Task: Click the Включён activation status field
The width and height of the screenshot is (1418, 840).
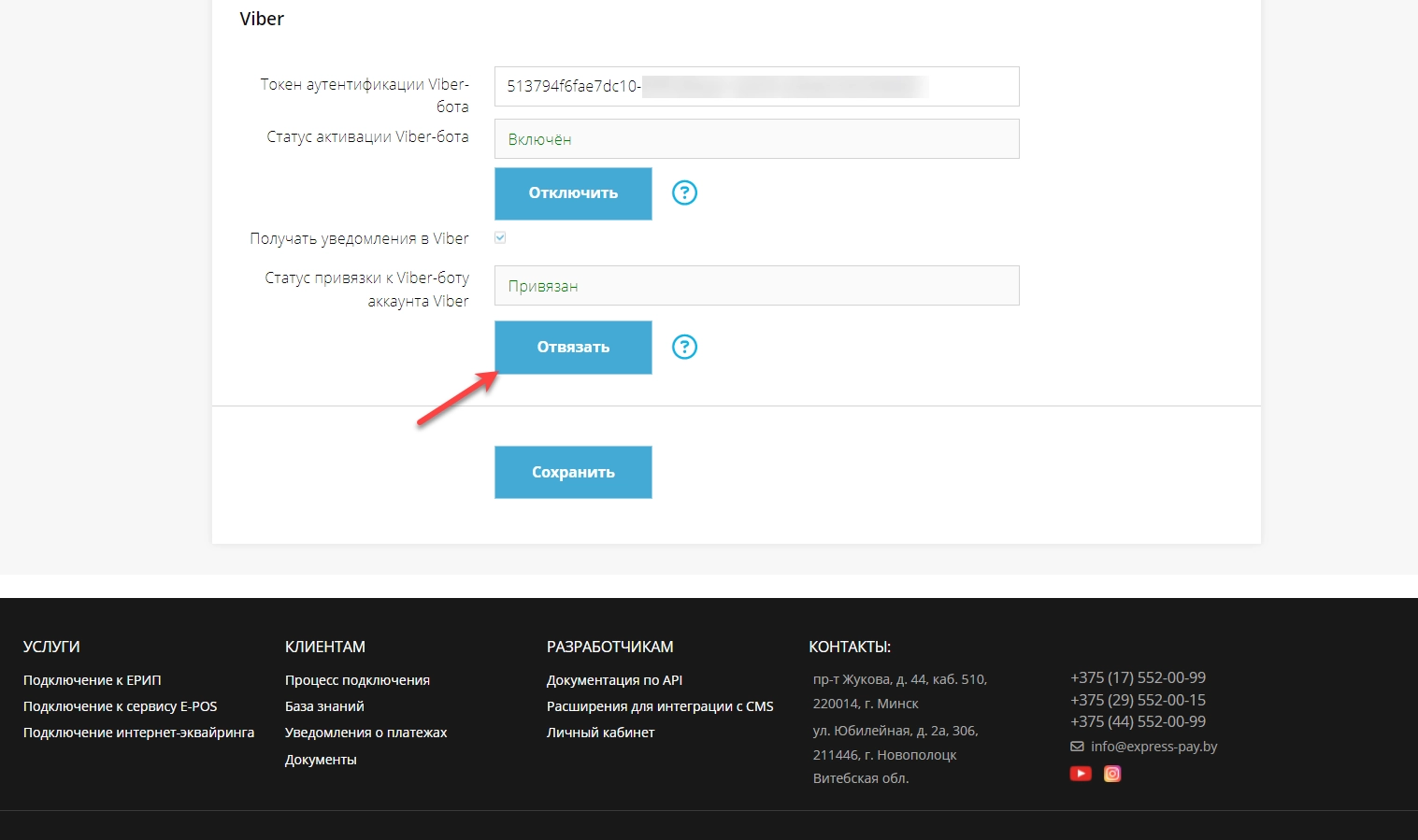Action: pos(756,138)
